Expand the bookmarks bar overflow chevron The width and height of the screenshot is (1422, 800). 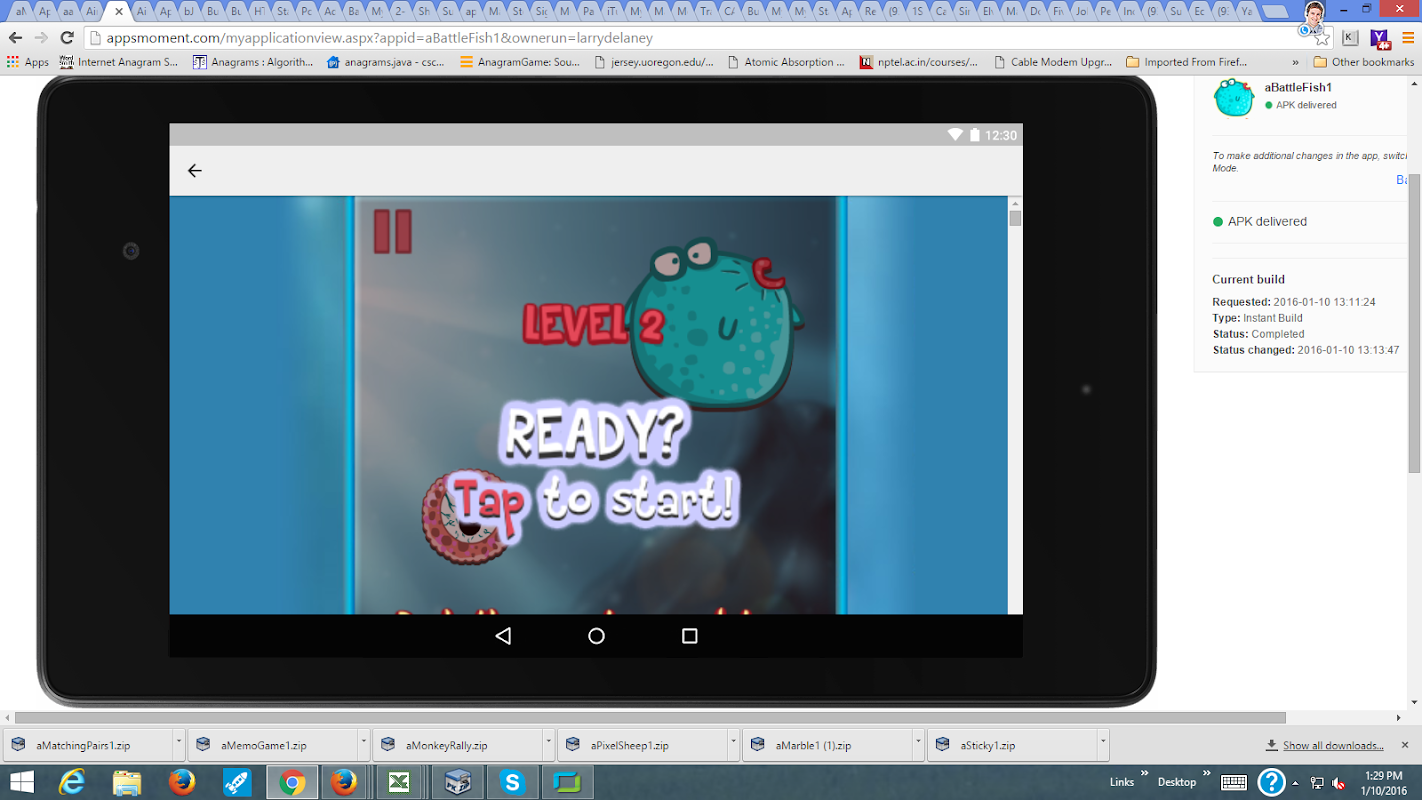click(1295, 62)
